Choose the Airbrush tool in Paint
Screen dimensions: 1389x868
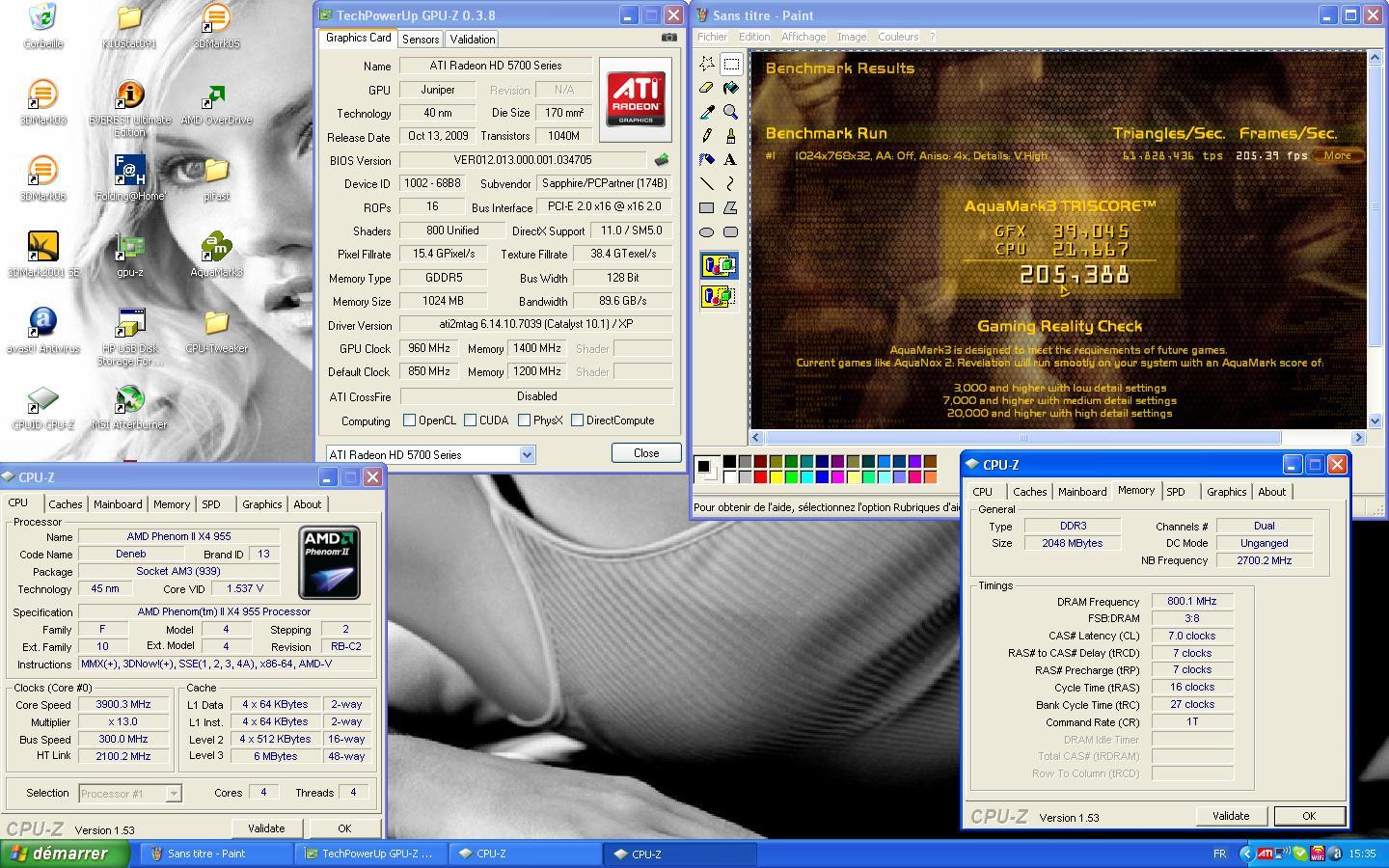(x=706, y=159)
